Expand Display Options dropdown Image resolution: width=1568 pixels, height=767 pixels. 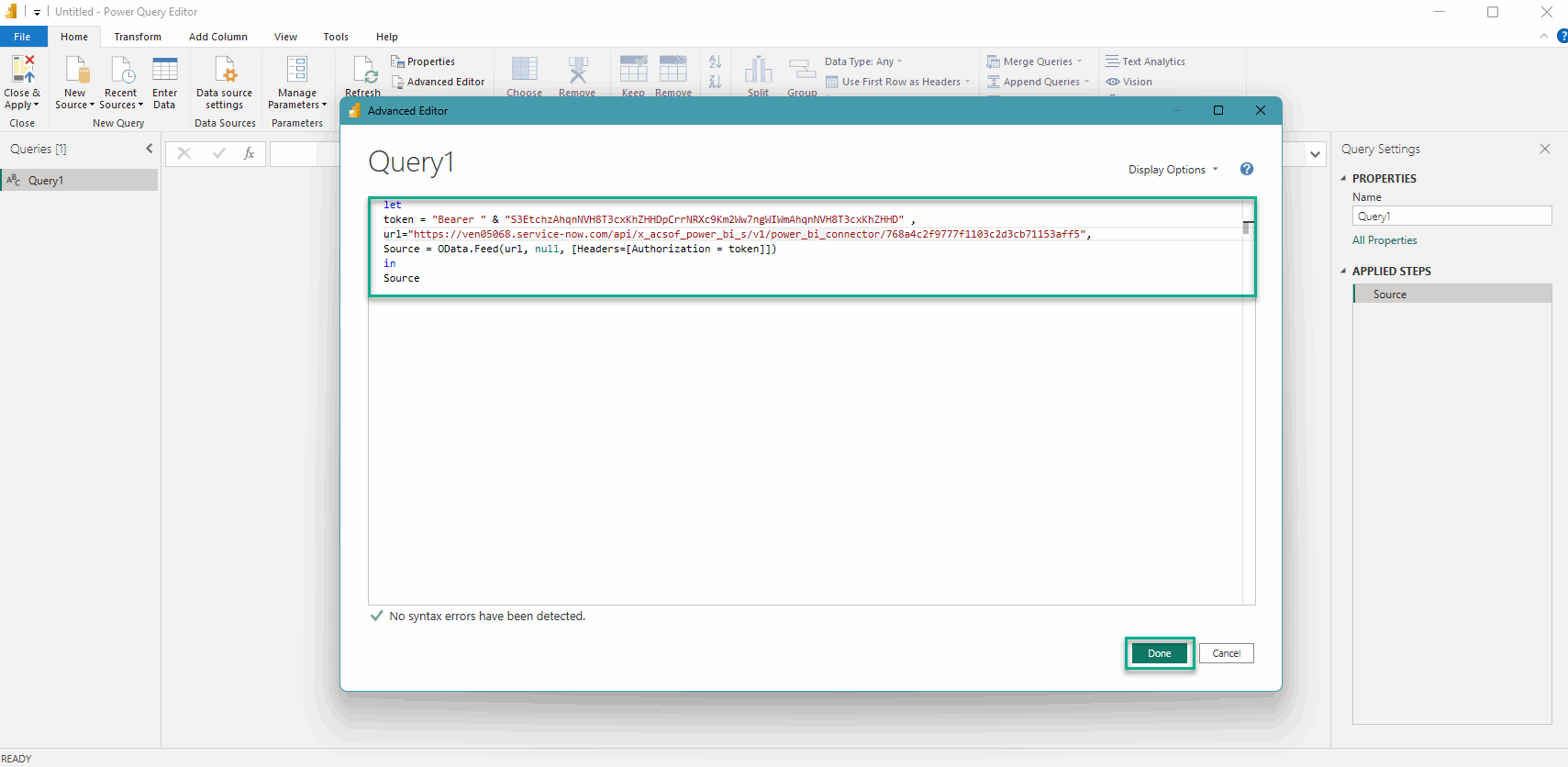pyautogui.click(x=1173, y=170)
